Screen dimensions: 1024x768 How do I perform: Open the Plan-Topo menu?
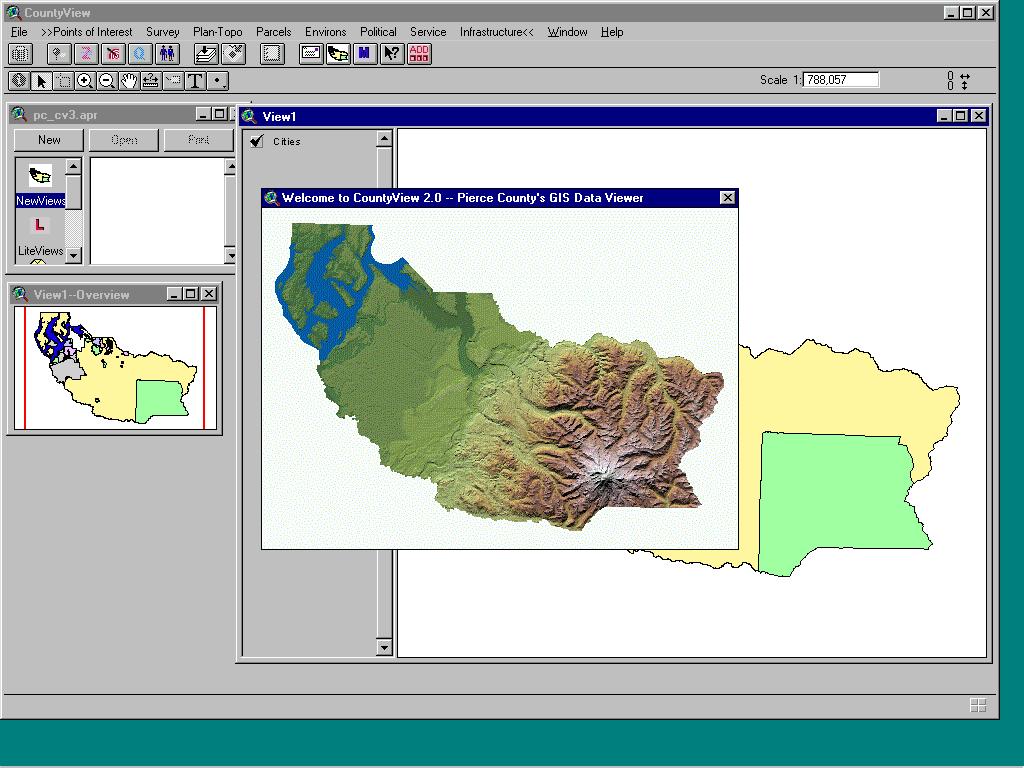217,32
